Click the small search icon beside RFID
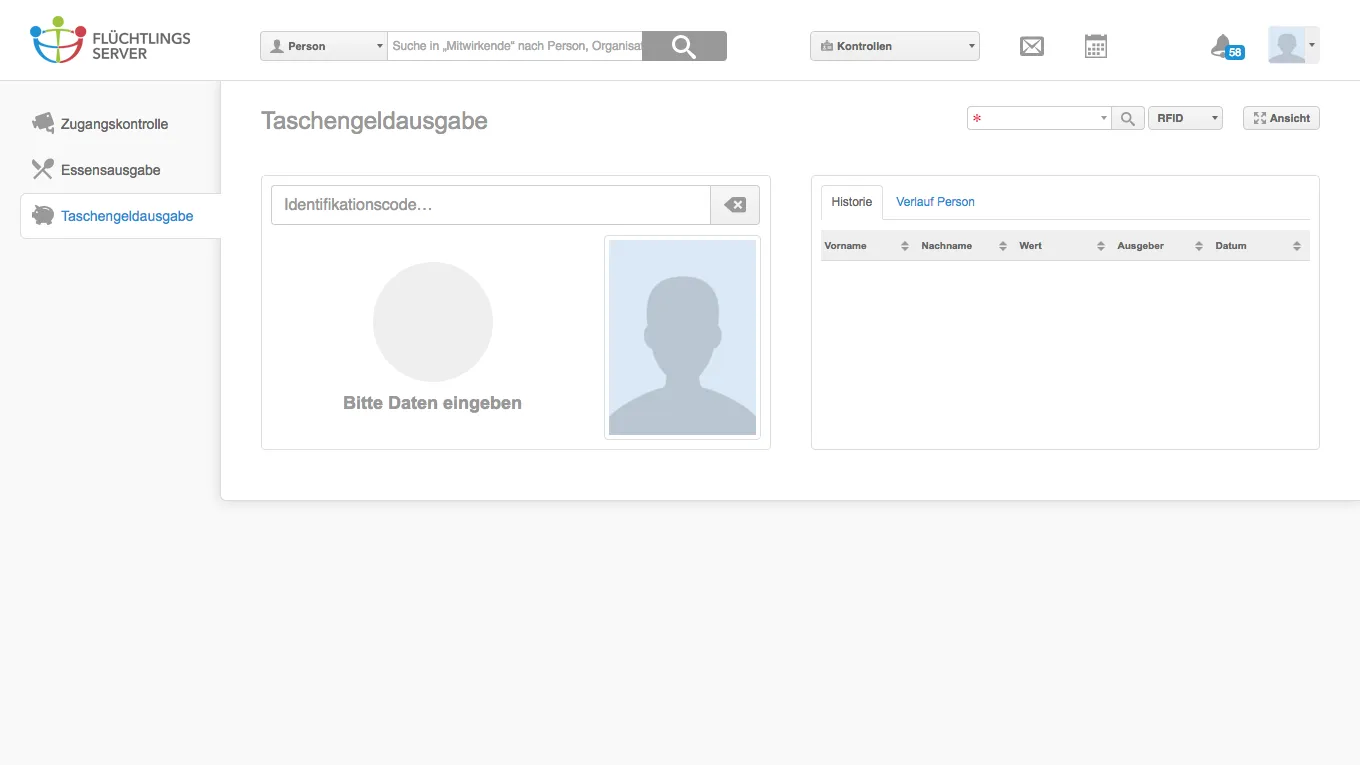The width and height of the screenshot is (1360, 765). (x=1128, y=118)
